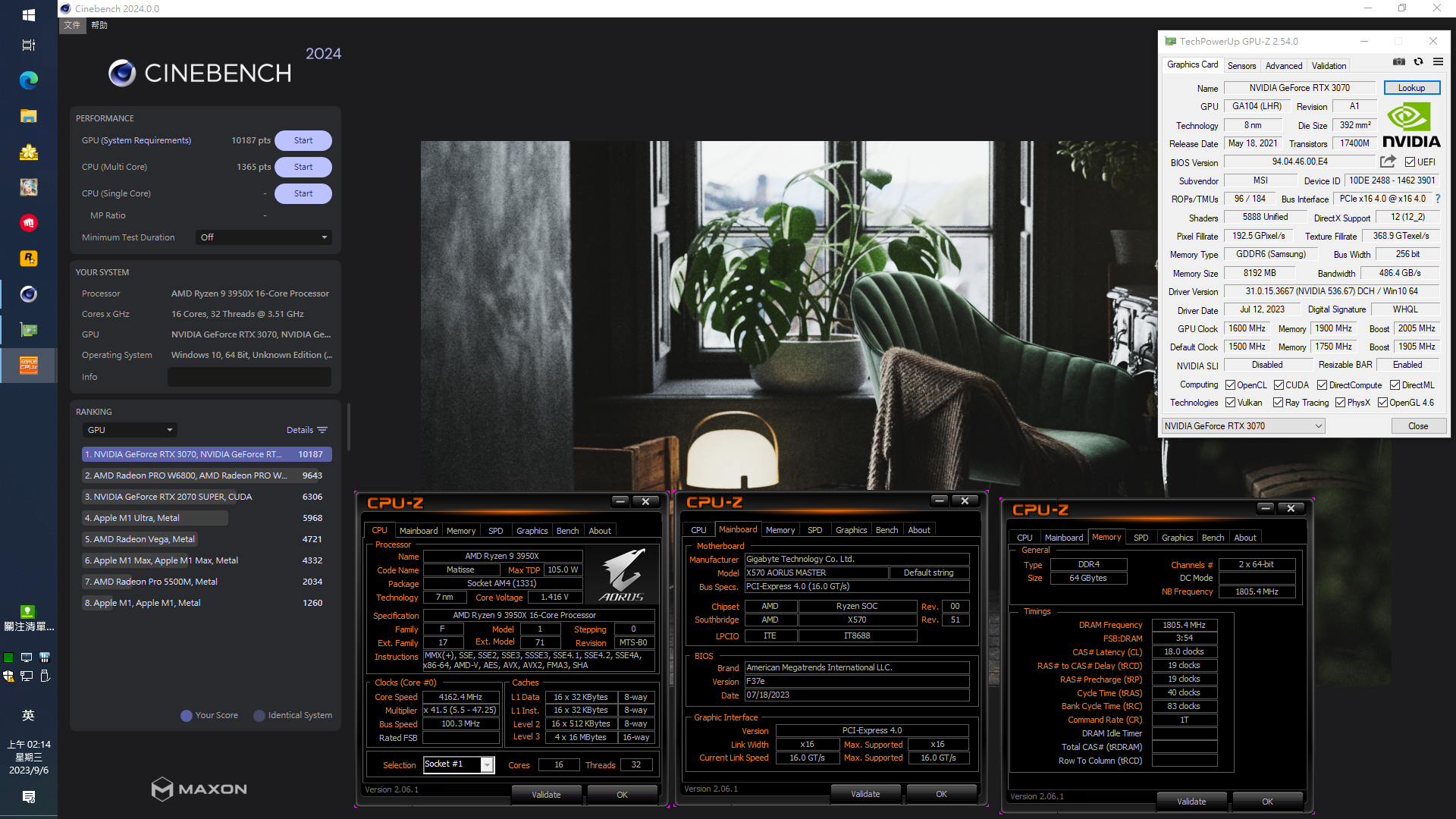
Task: Toggle the DirectML checkbox
Action: pyautogui.click(x=1395, y=385)
